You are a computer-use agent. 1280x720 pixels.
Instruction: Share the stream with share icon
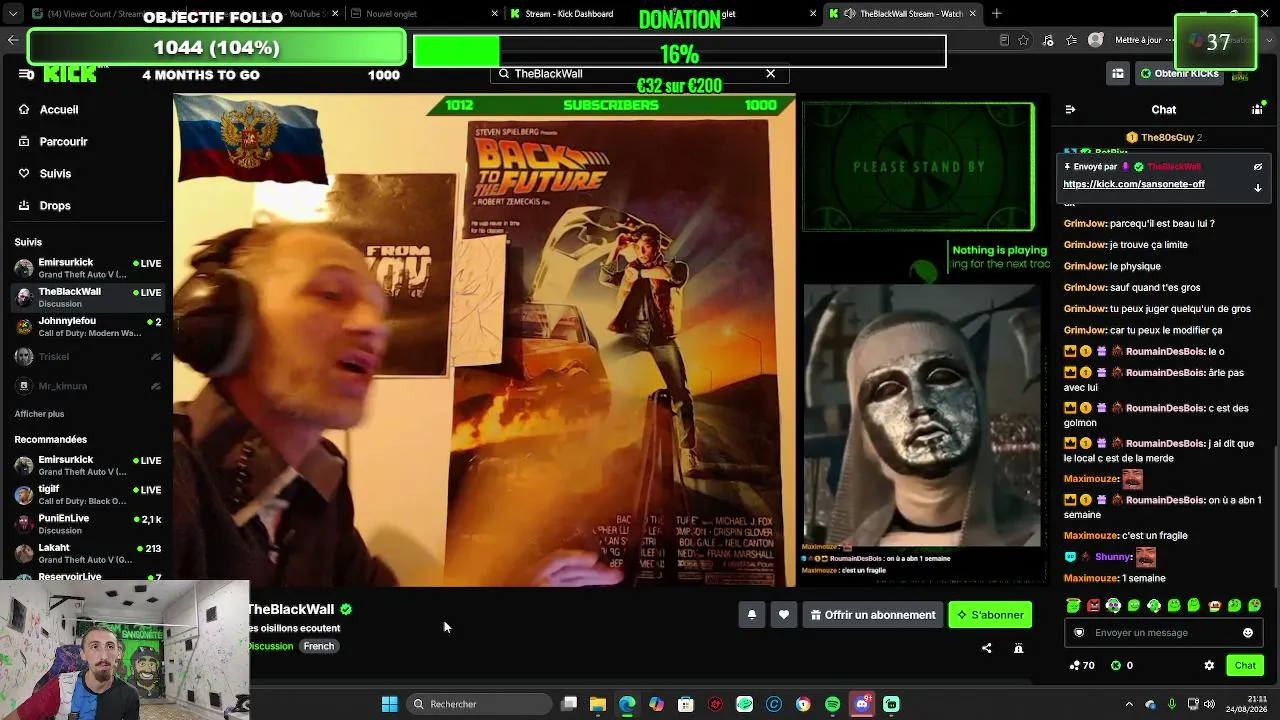click(987, 648)
